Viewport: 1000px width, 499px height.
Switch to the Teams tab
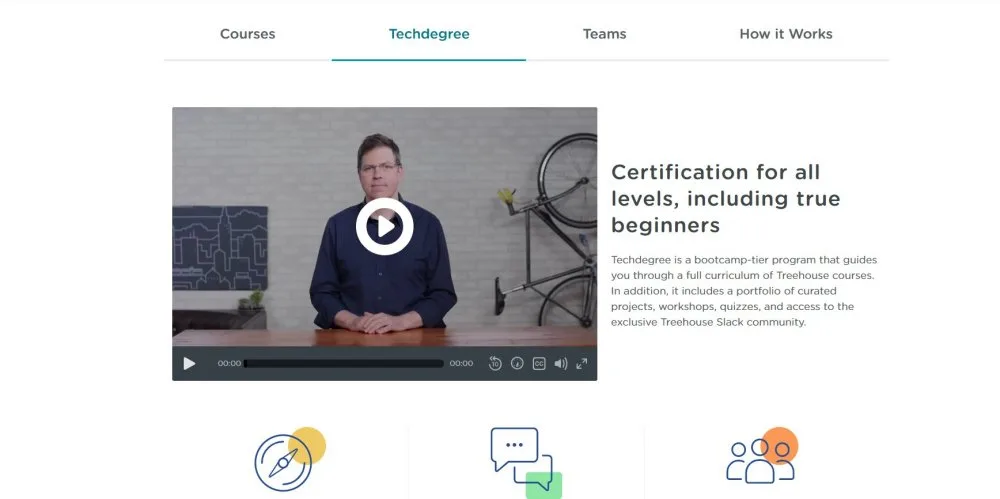point(605,34)
